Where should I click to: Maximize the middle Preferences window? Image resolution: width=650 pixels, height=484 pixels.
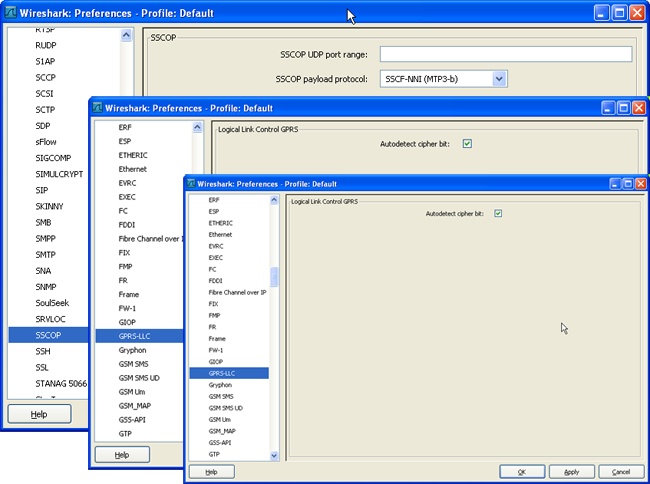point(623,108)
